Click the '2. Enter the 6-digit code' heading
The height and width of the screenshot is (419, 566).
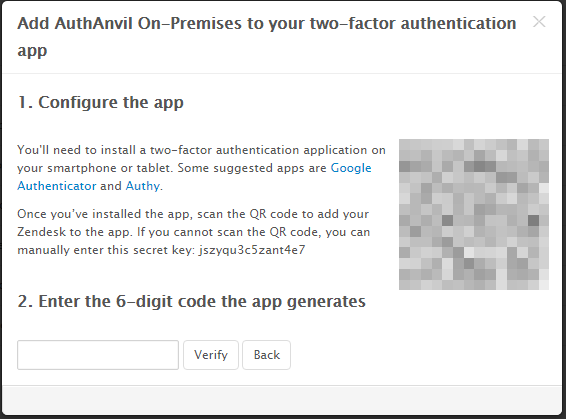(x=192, y=301)
